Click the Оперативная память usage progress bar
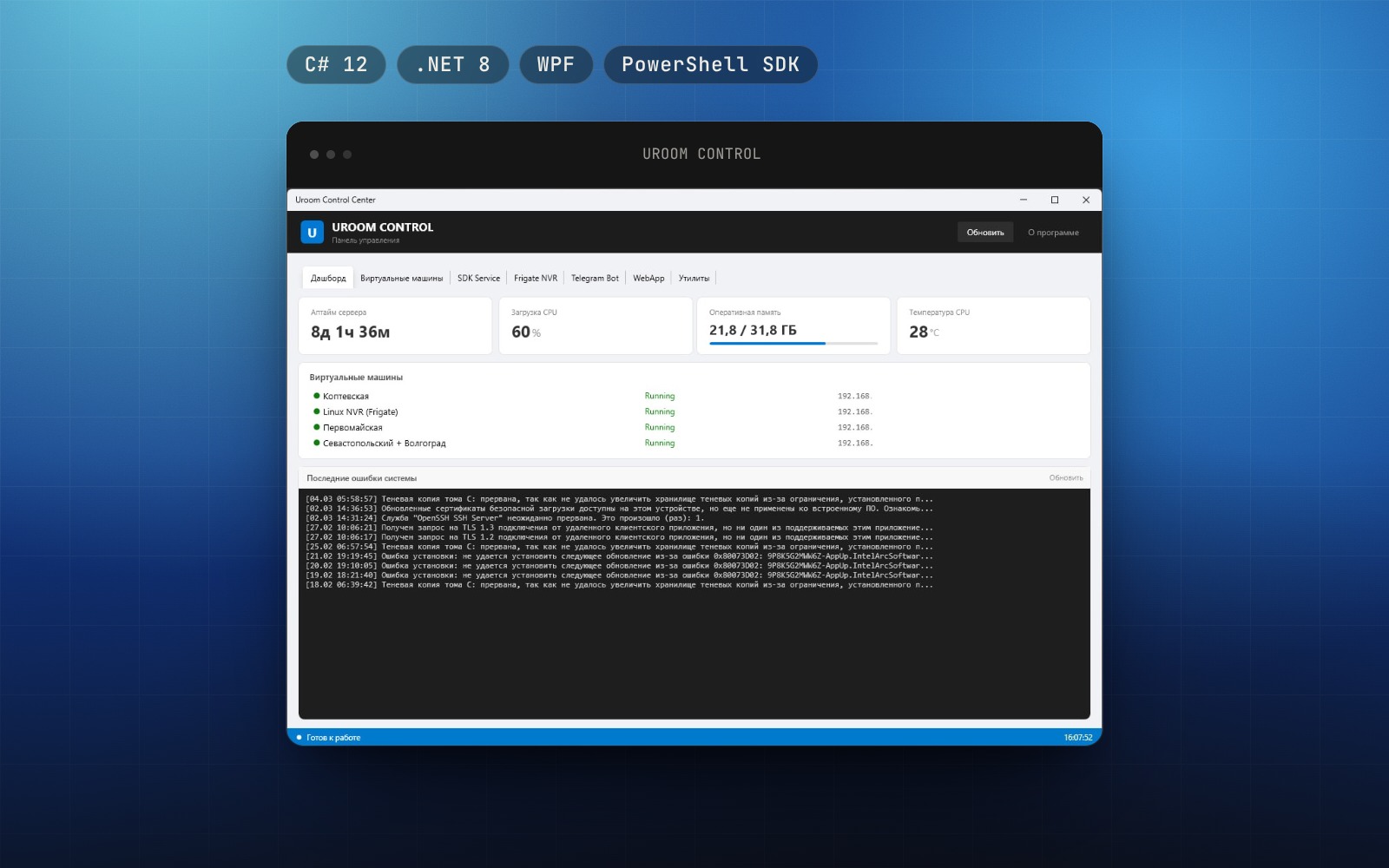Image resolution: width=1389 pixels, height=868 pixels. point(793,344)
